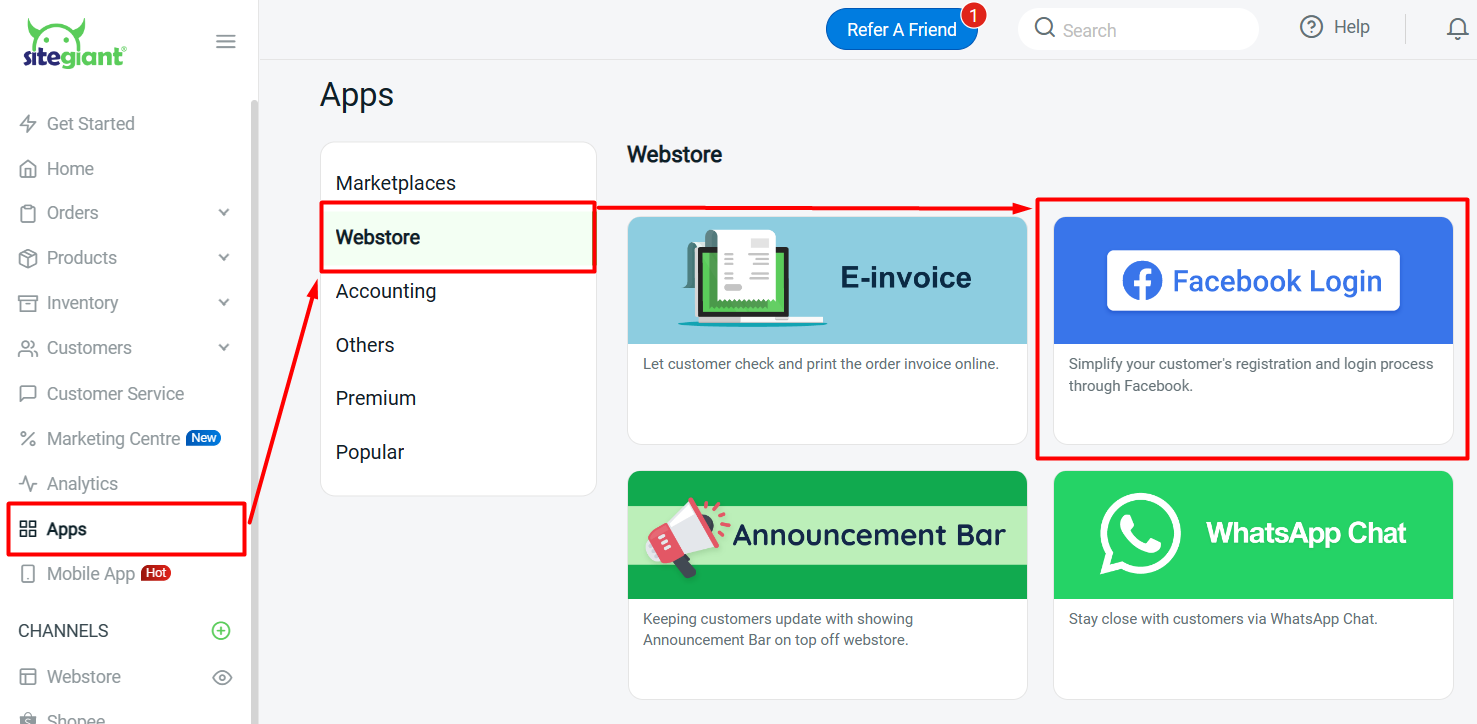Open the Help link text

click(x=1351, y=27)
